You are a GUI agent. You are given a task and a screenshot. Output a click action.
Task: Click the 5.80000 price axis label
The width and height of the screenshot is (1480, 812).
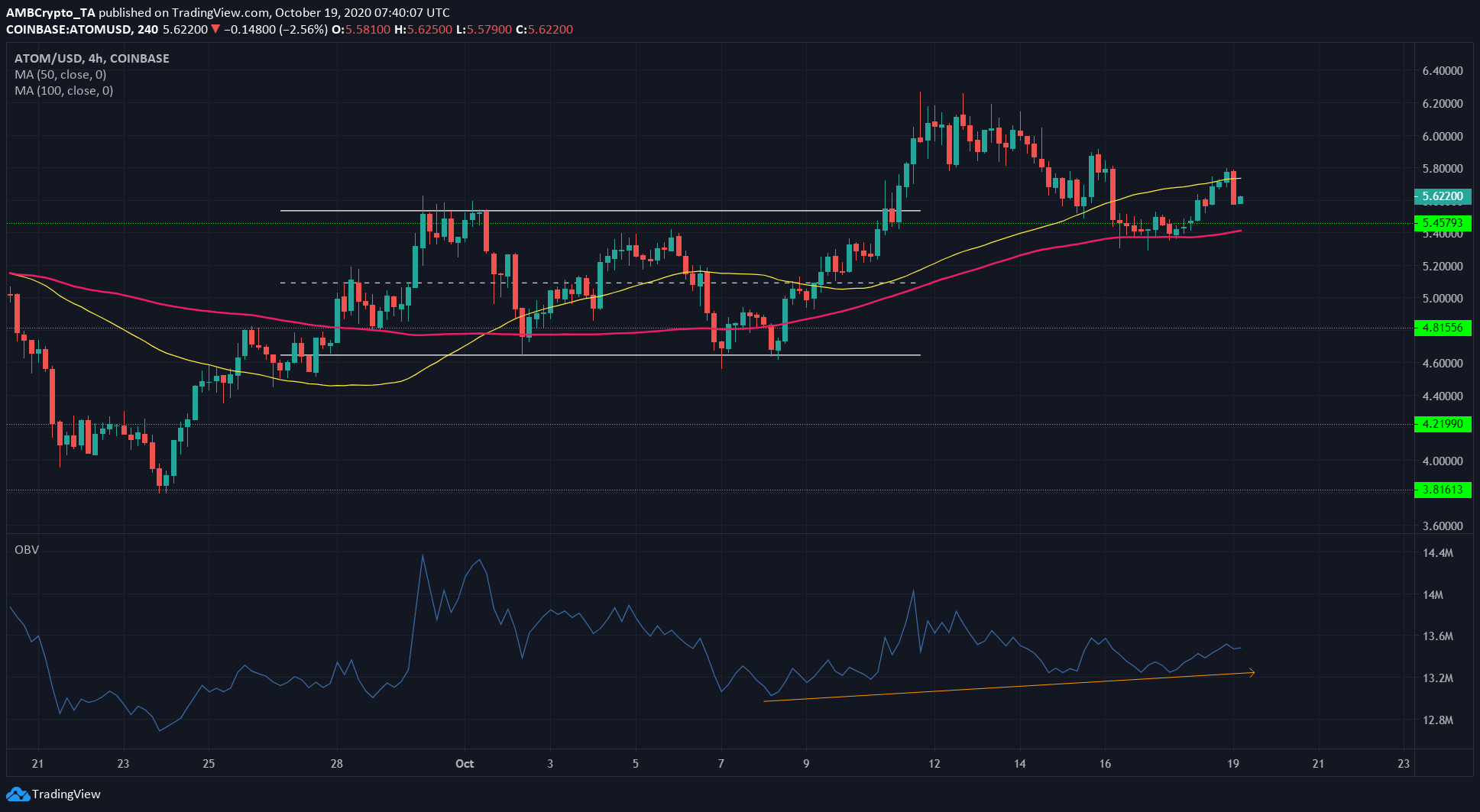point(1443,169)
